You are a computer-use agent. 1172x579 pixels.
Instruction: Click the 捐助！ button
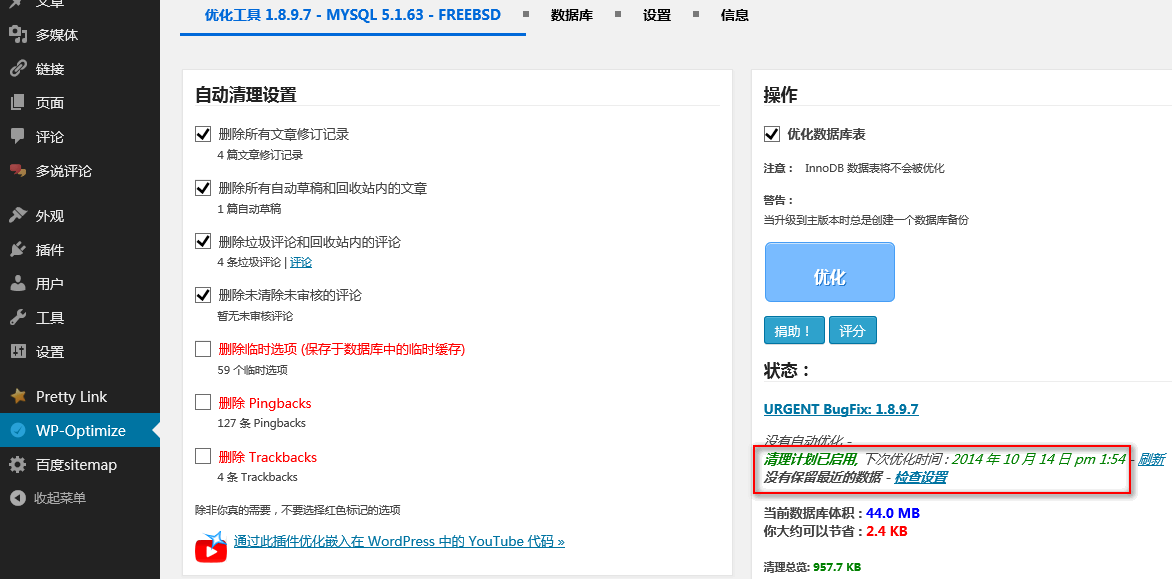coord(794,330)
